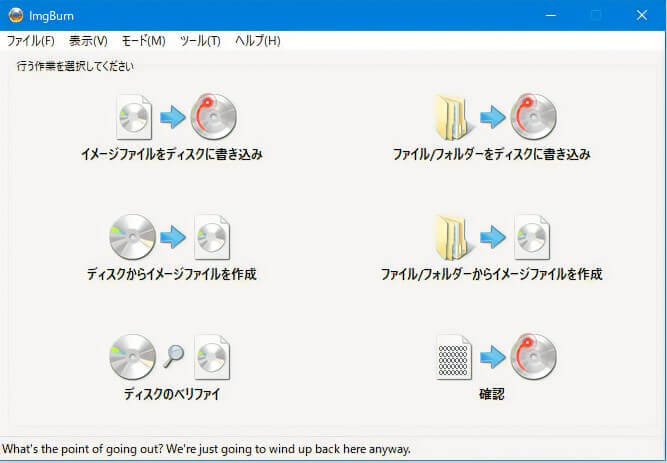
Task: Click the icon above the 確認 label
Action: coord(492,357)
